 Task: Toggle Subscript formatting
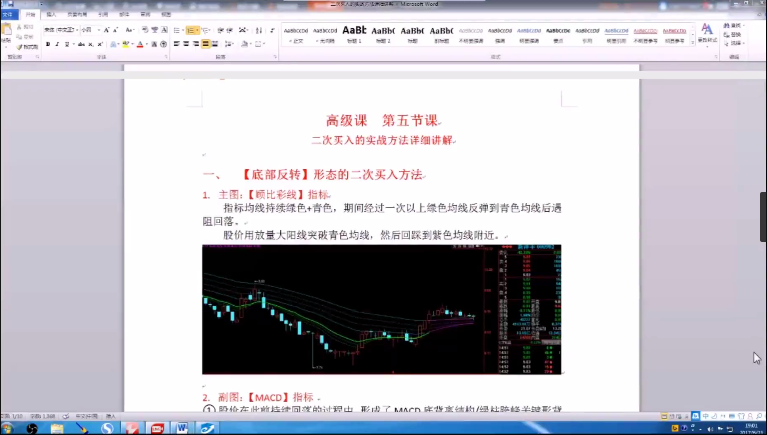(90, 44)
